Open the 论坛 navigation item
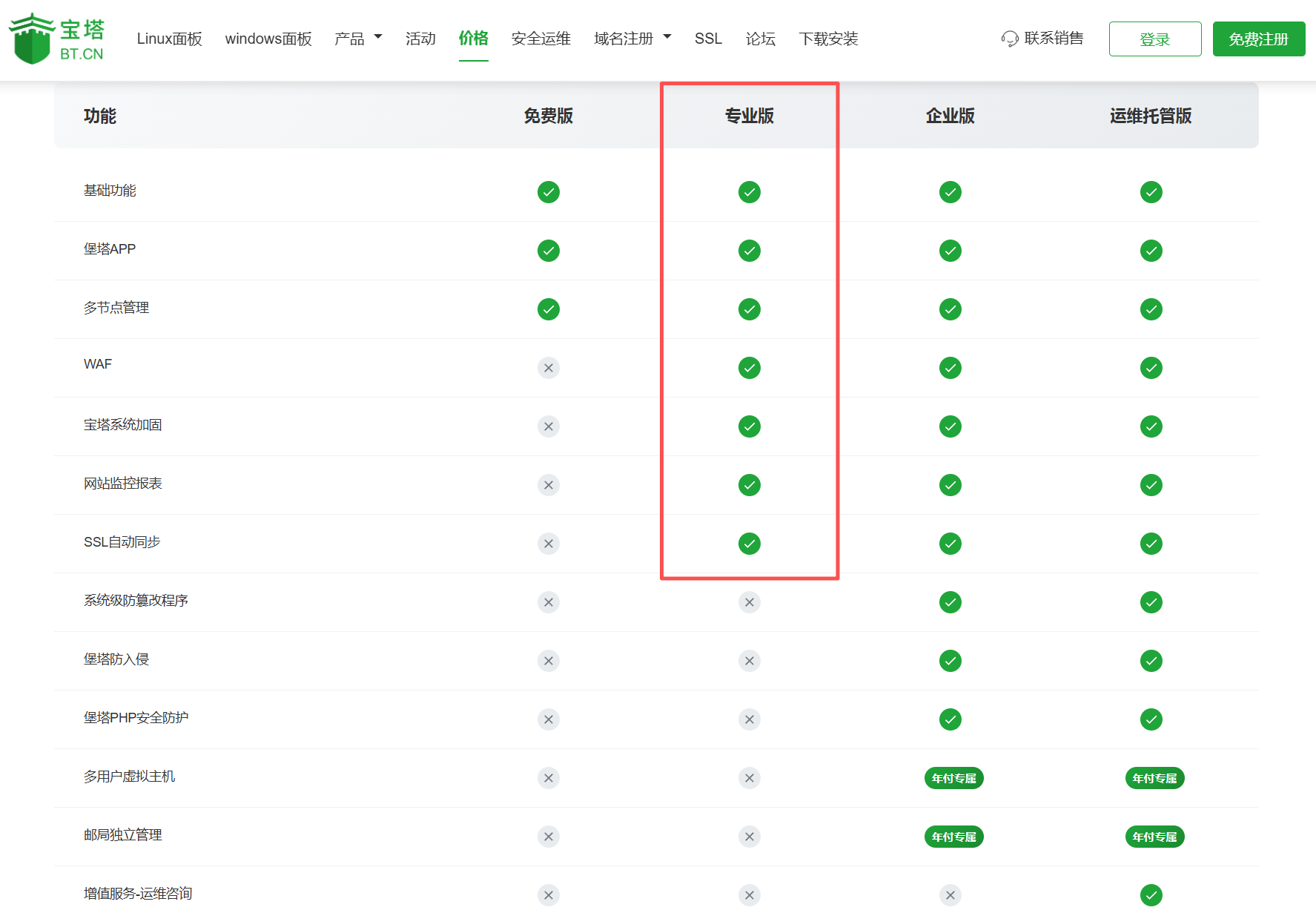 point(760,39)
